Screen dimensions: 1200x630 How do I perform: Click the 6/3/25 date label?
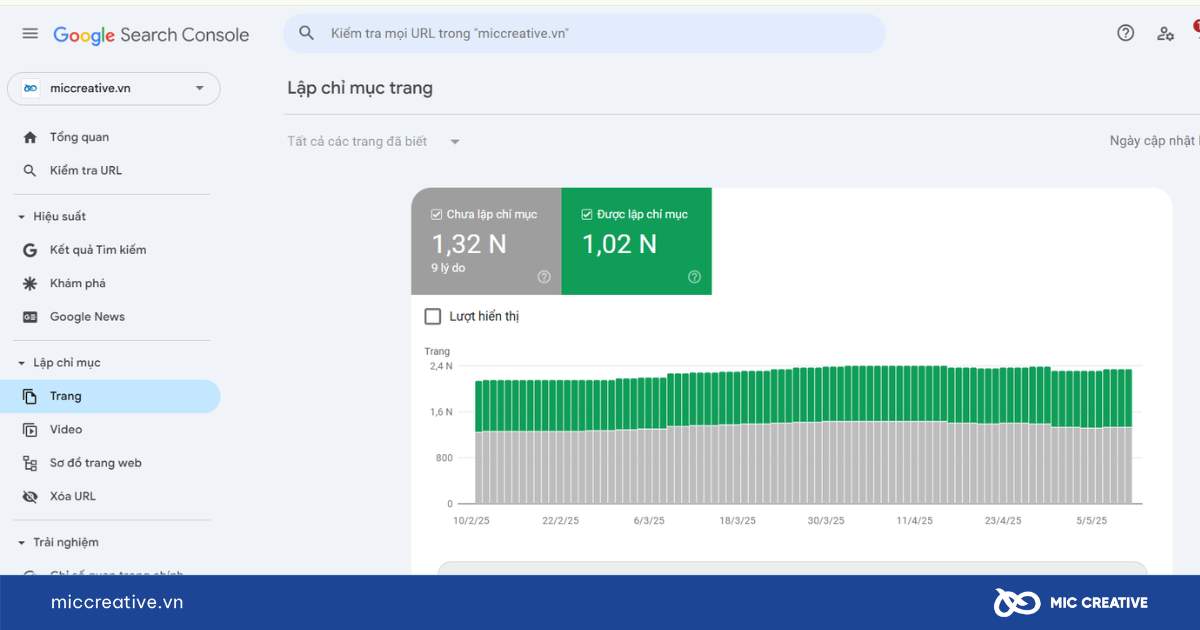(x=649, y=521)
